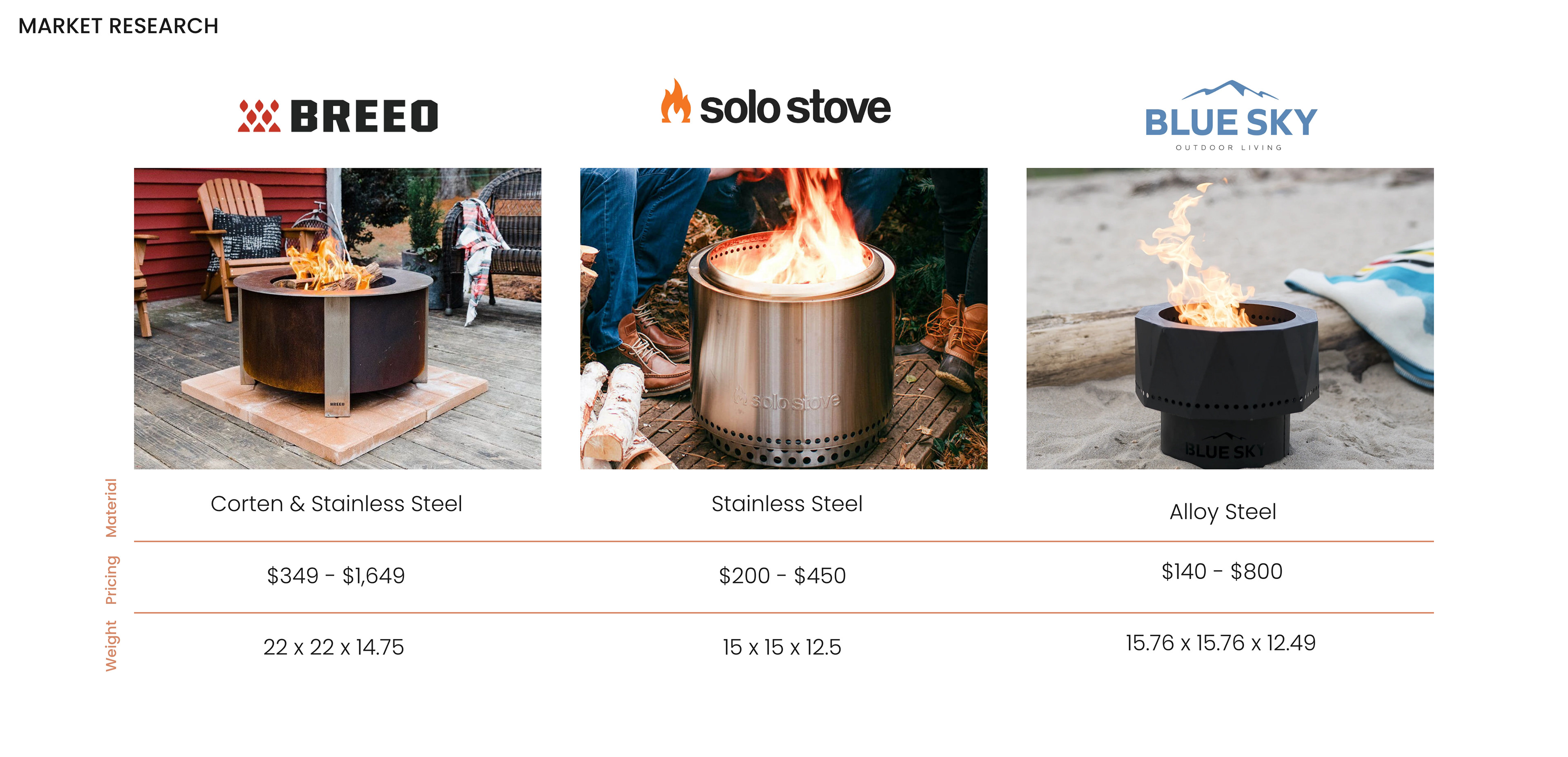Select the Alloy Steel material text
The height and width of the screenshot is (757, 1568).
click(1222, 512)
